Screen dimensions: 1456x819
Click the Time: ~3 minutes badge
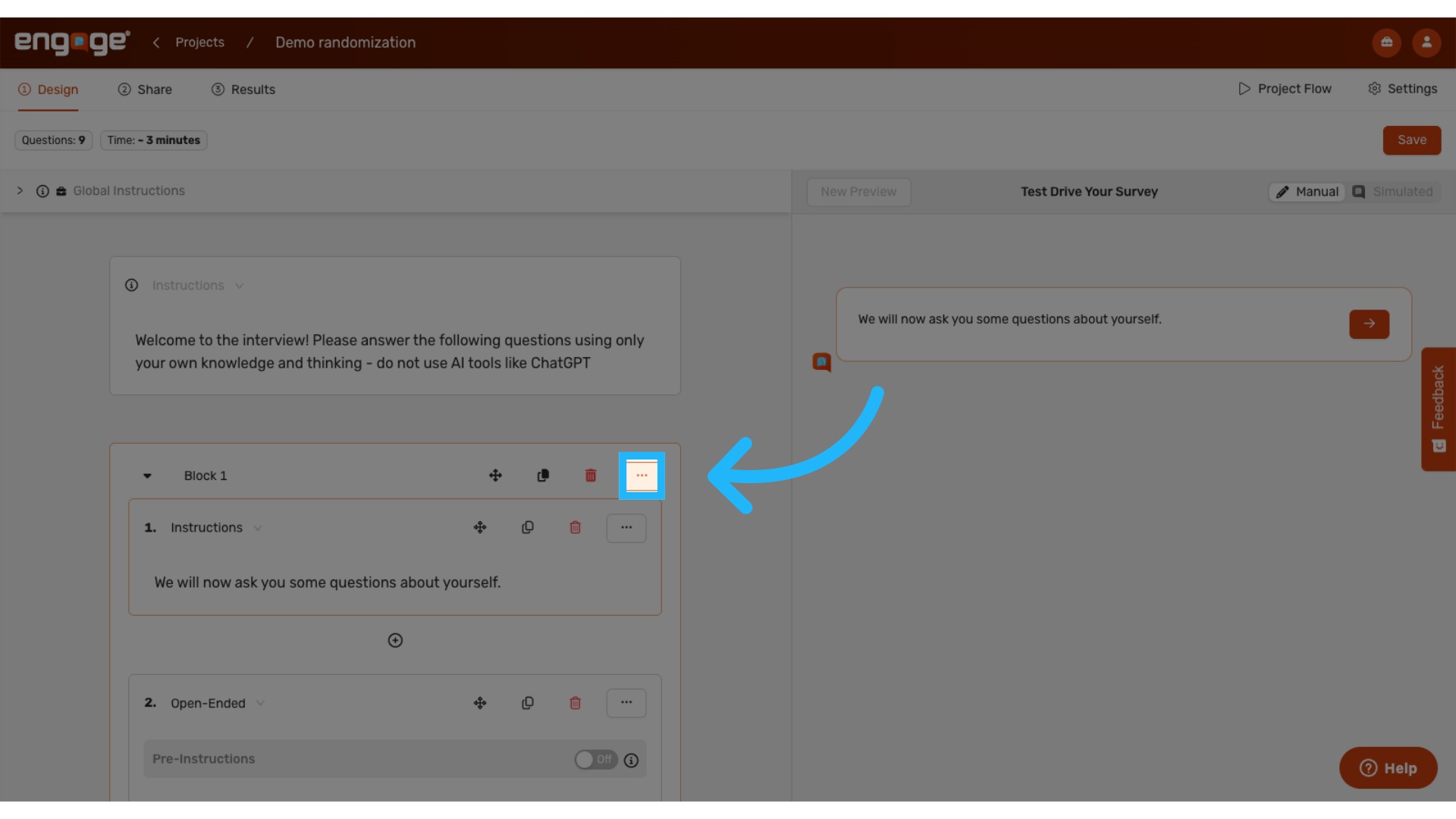154,140
